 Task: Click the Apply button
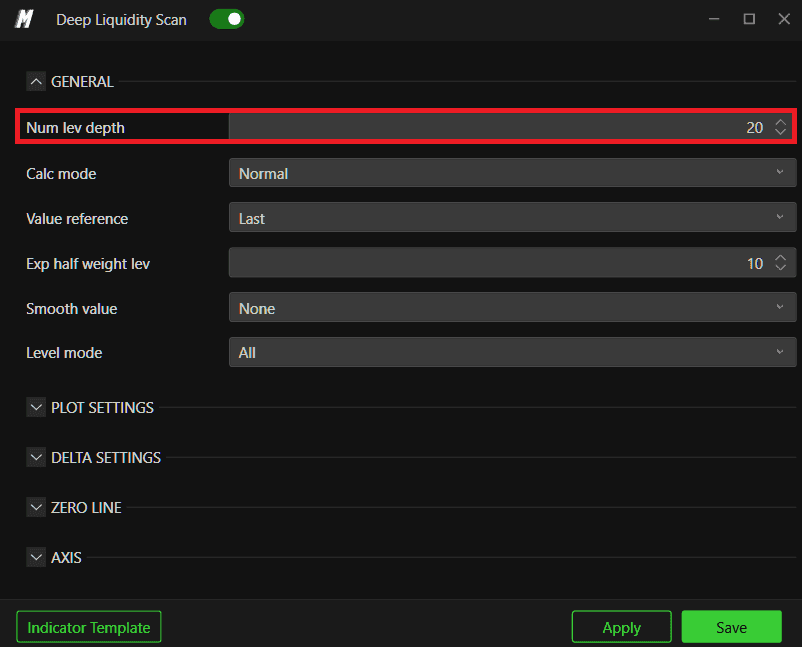point(621,627)
